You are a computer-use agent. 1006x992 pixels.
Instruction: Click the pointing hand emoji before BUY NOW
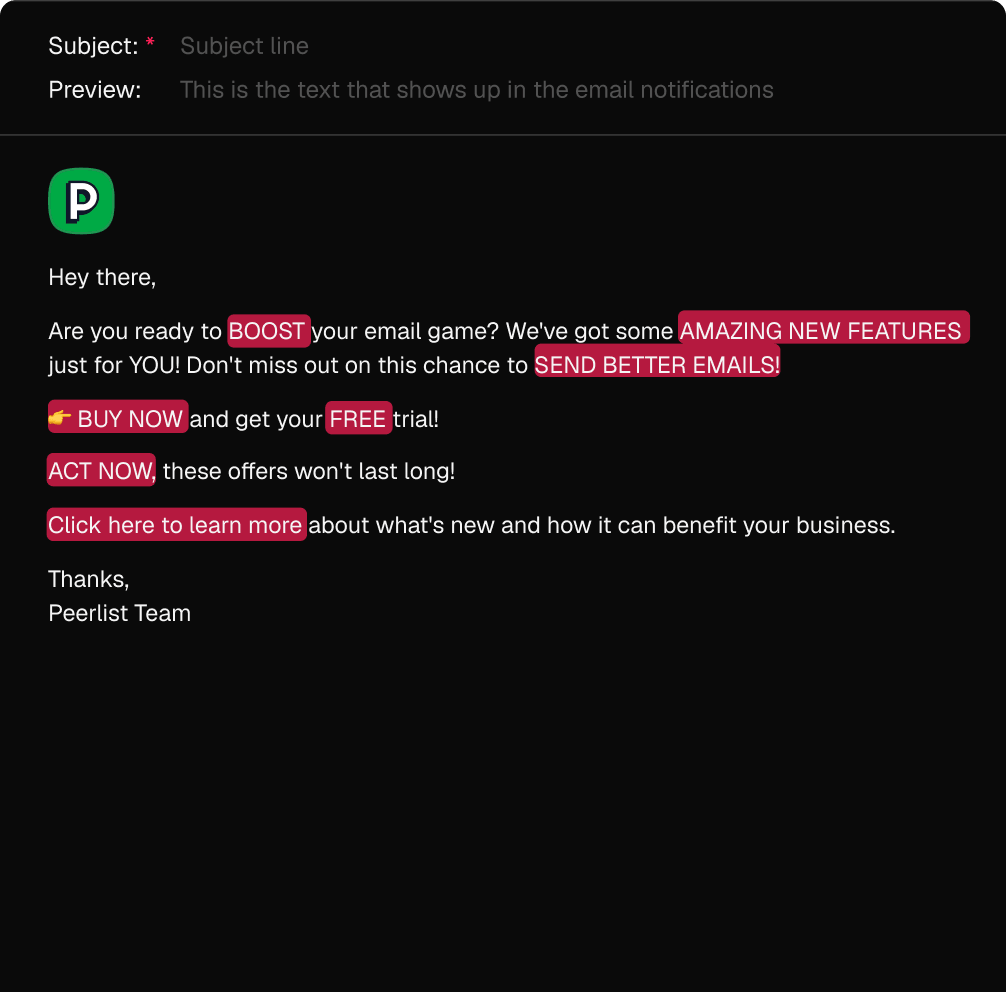tap(60, 418)
